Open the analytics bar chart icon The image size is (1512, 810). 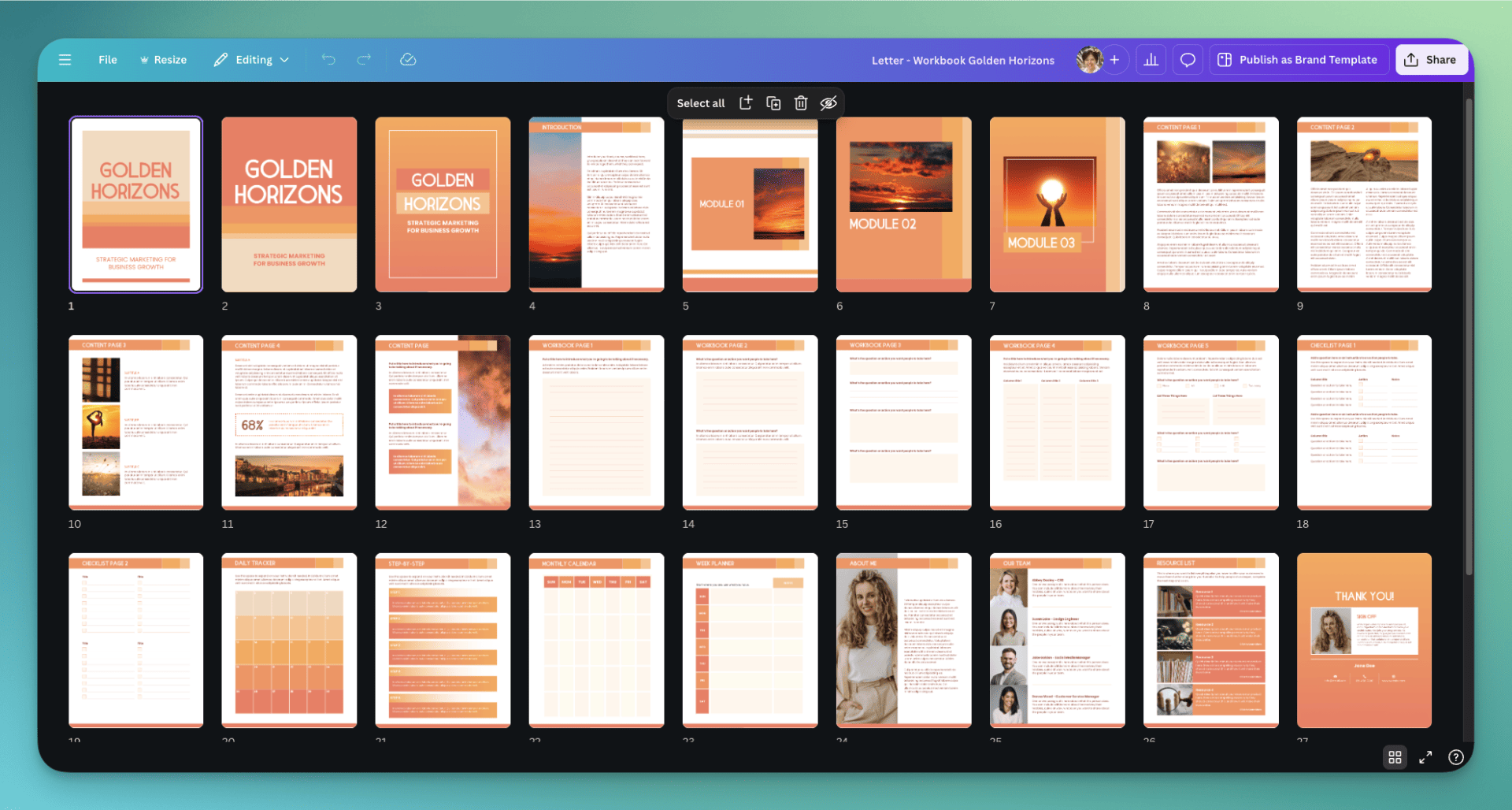tap(1151, 60)
